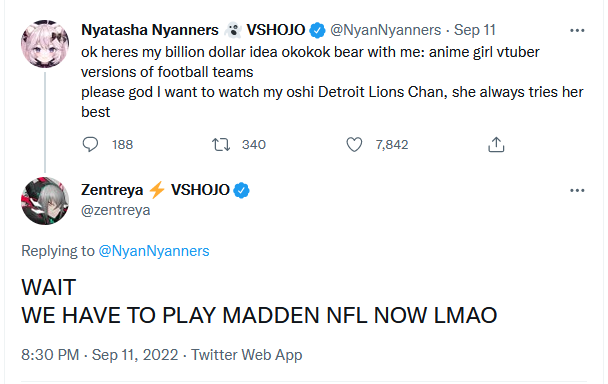Image resolution: width=608 pixels, height=384 pixels.
Task: Open the Sep 11 timestamp link
Action: click(x=475, y=30)
